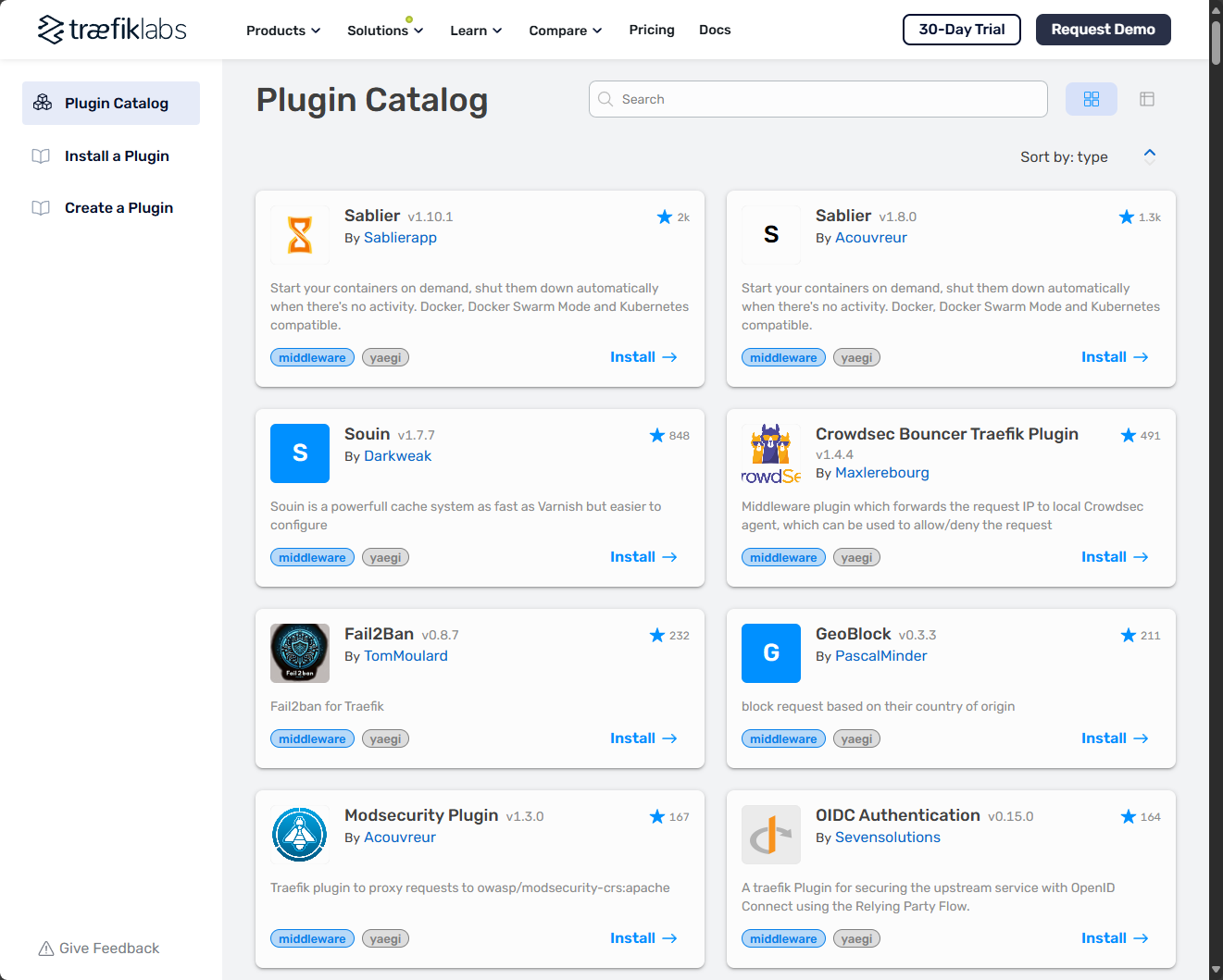Click the OIDC Authentication plugin icon
1223x980 pixels.
pyautogui.click(x=771, y=835)
